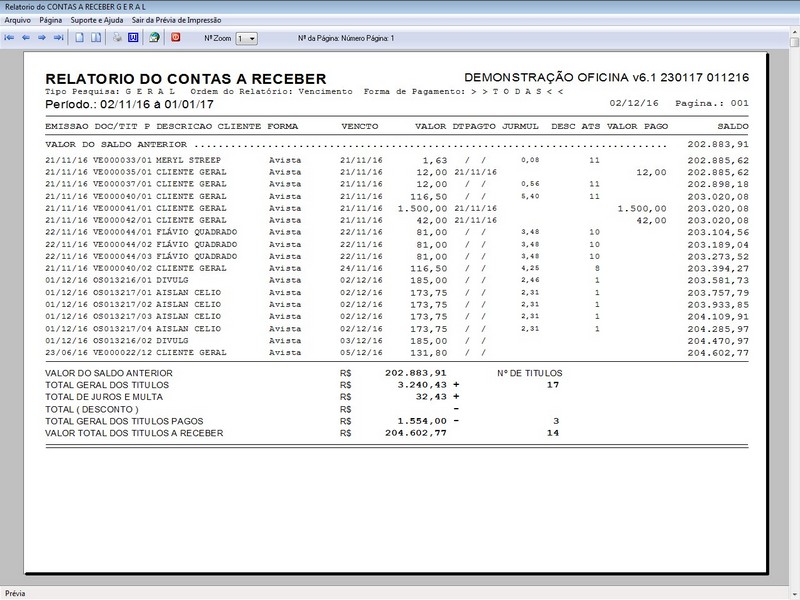Click DEMONSTRAÇÃO OFICINA v6.1 header text
This screenshot has width=800, height=600.
click(x=607, y=78)
